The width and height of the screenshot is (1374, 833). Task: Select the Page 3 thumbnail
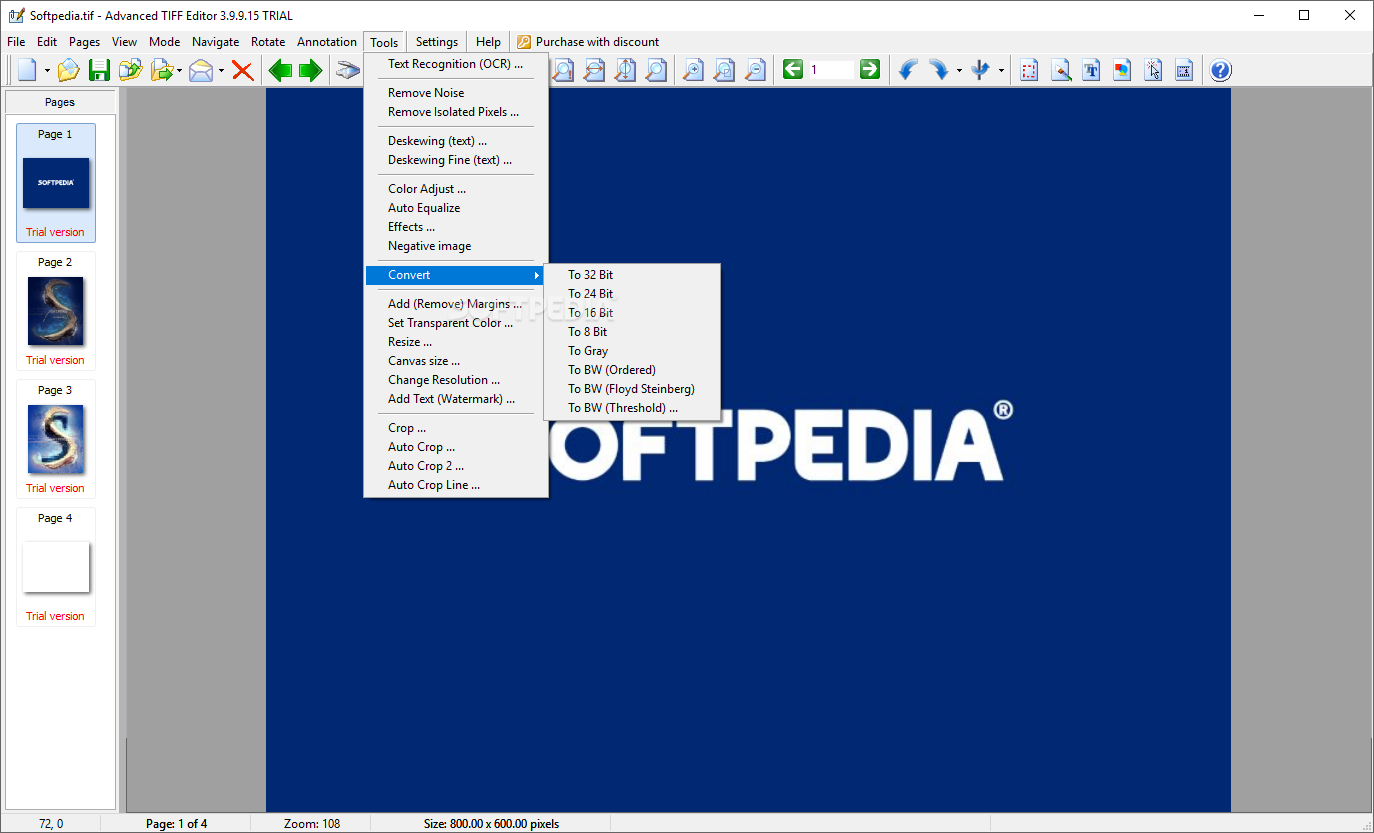(x=56, y=439)
